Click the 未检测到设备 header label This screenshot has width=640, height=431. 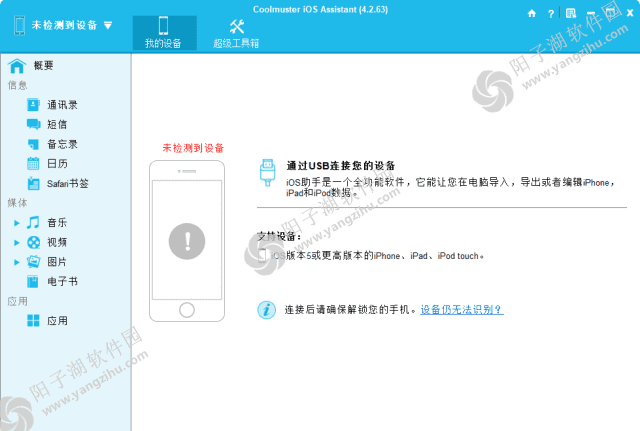pos(64,25)
